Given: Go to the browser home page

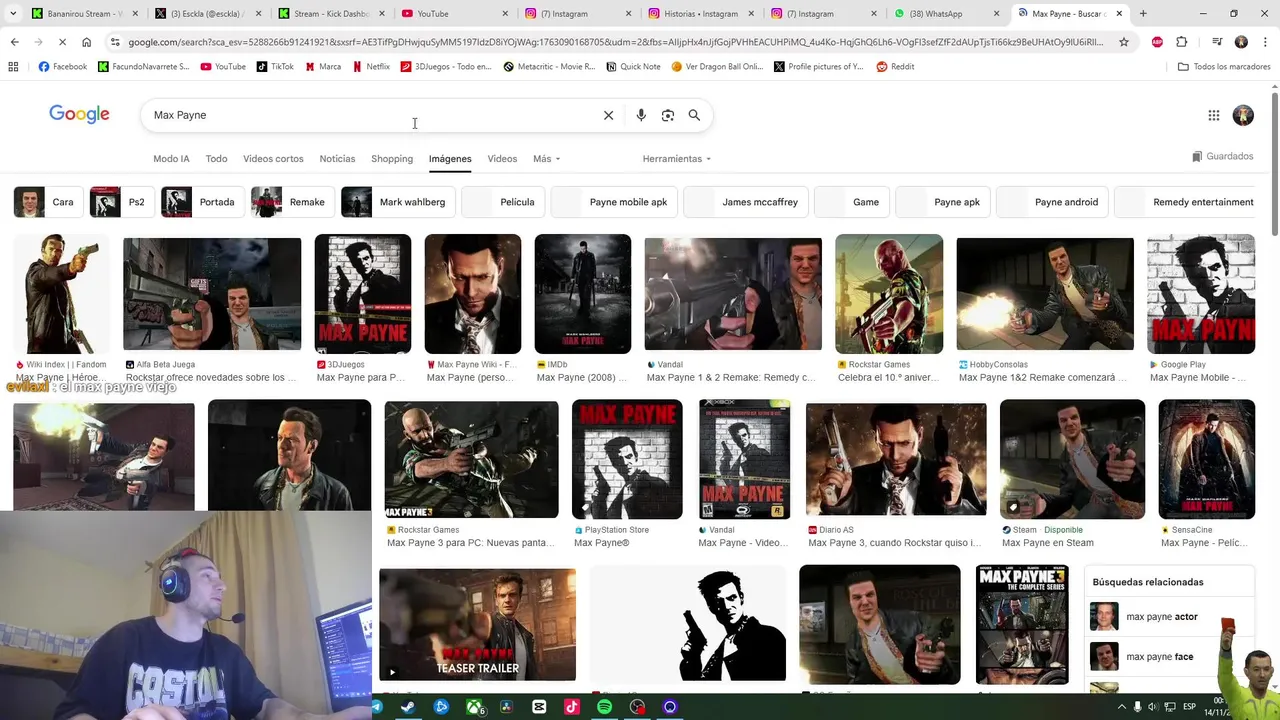Looking at the screenshot, I should (86, 42).
